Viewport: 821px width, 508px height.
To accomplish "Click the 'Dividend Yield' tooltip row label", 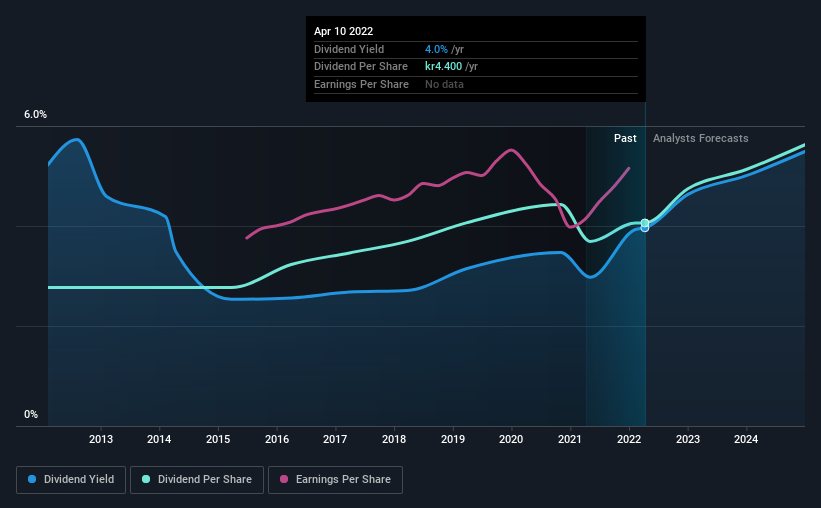I will pyautogui.click(x=349, y=49).
